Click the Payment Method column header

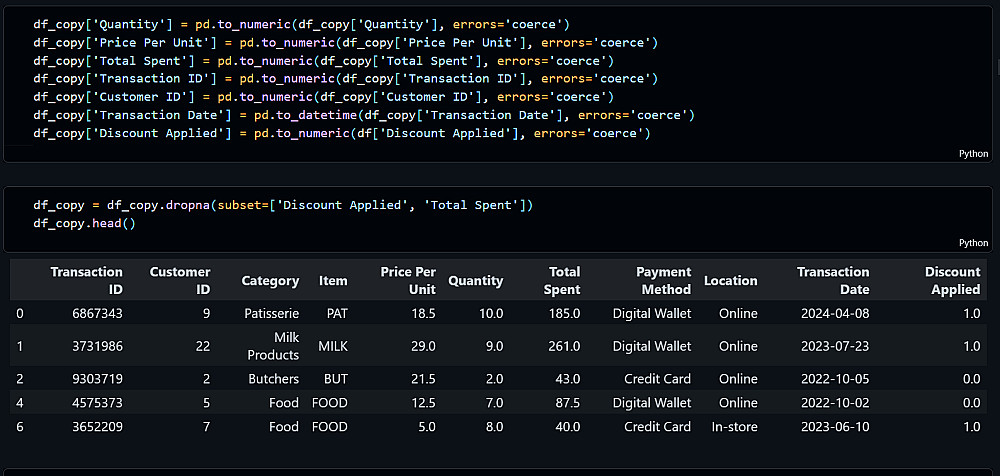[661, 280]
